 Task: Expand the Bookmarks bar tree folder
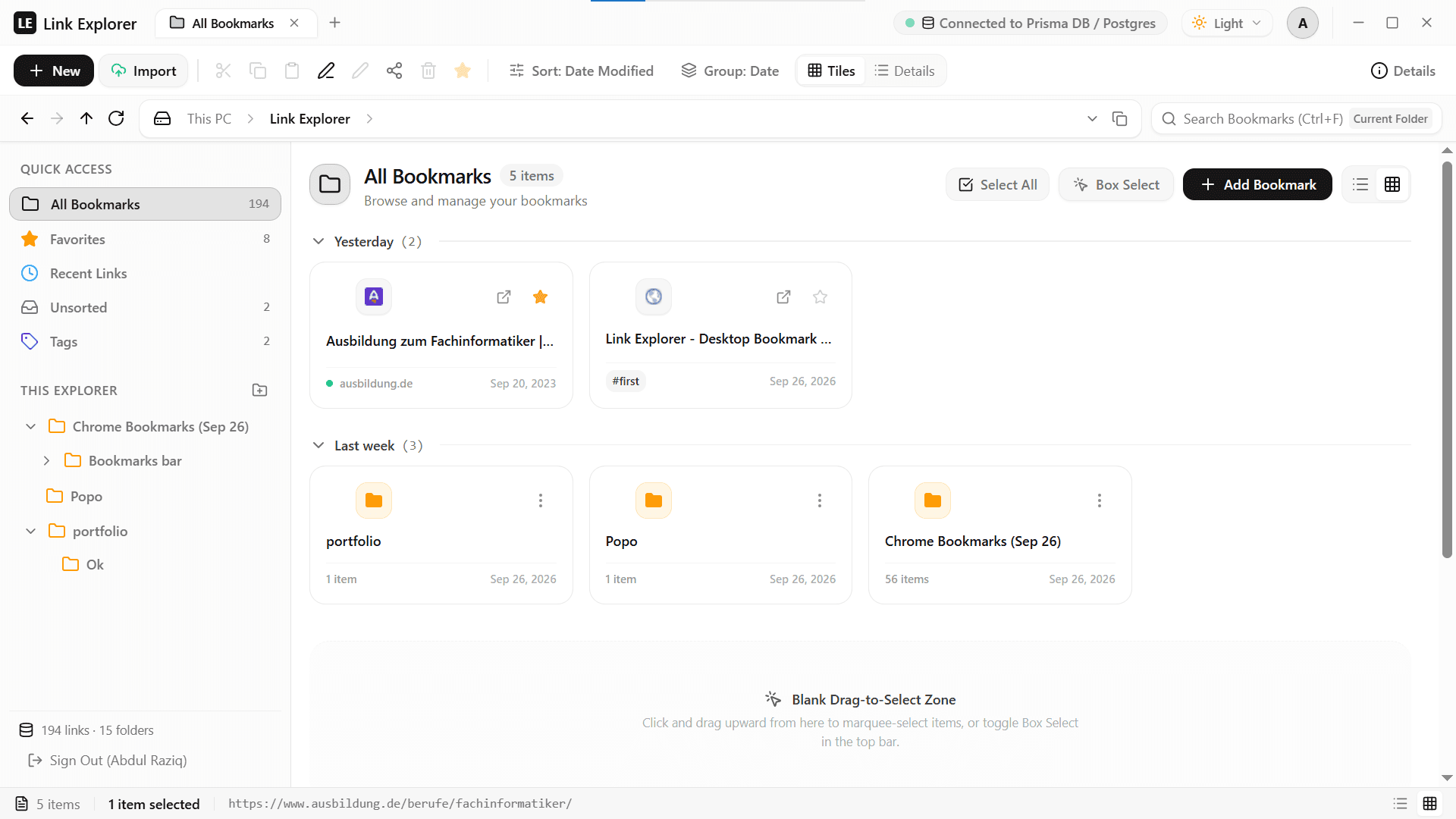[46, 460]
